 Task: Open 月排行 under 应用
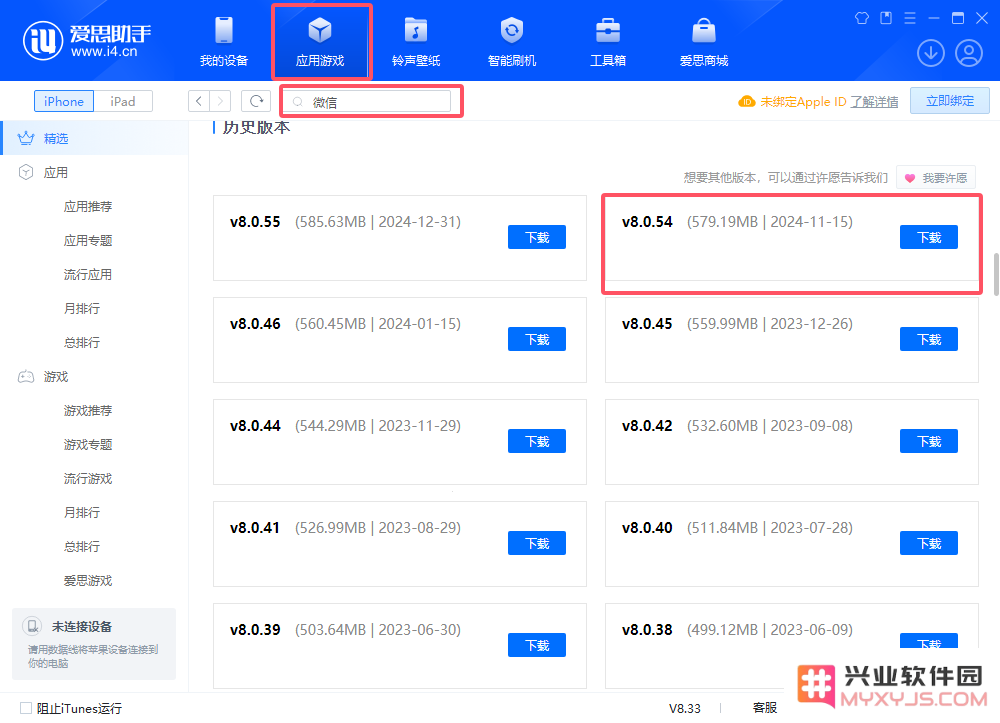tap(82, 309)
